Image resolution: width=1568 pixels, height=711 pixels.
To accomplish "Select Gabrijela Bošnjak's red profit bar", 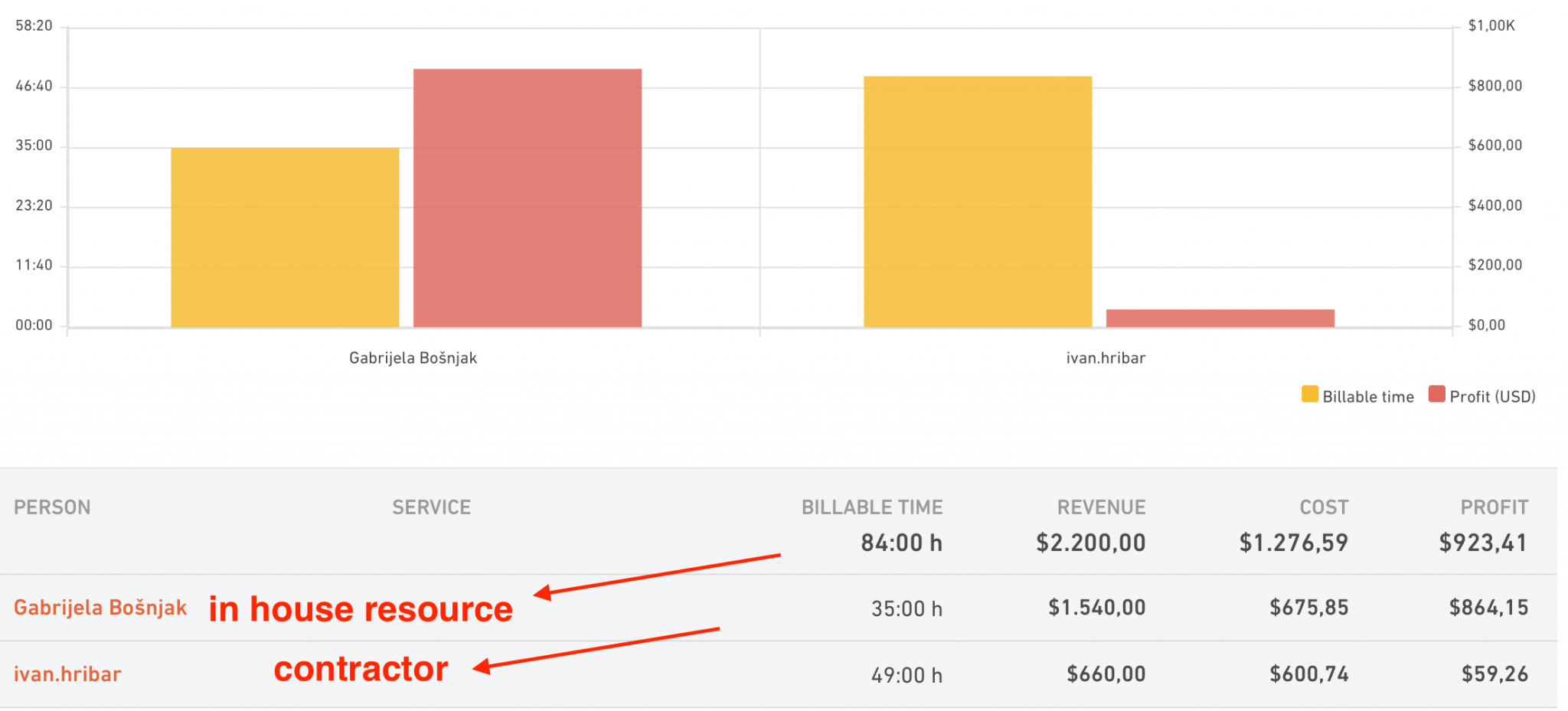I will (x=528, y=198).
